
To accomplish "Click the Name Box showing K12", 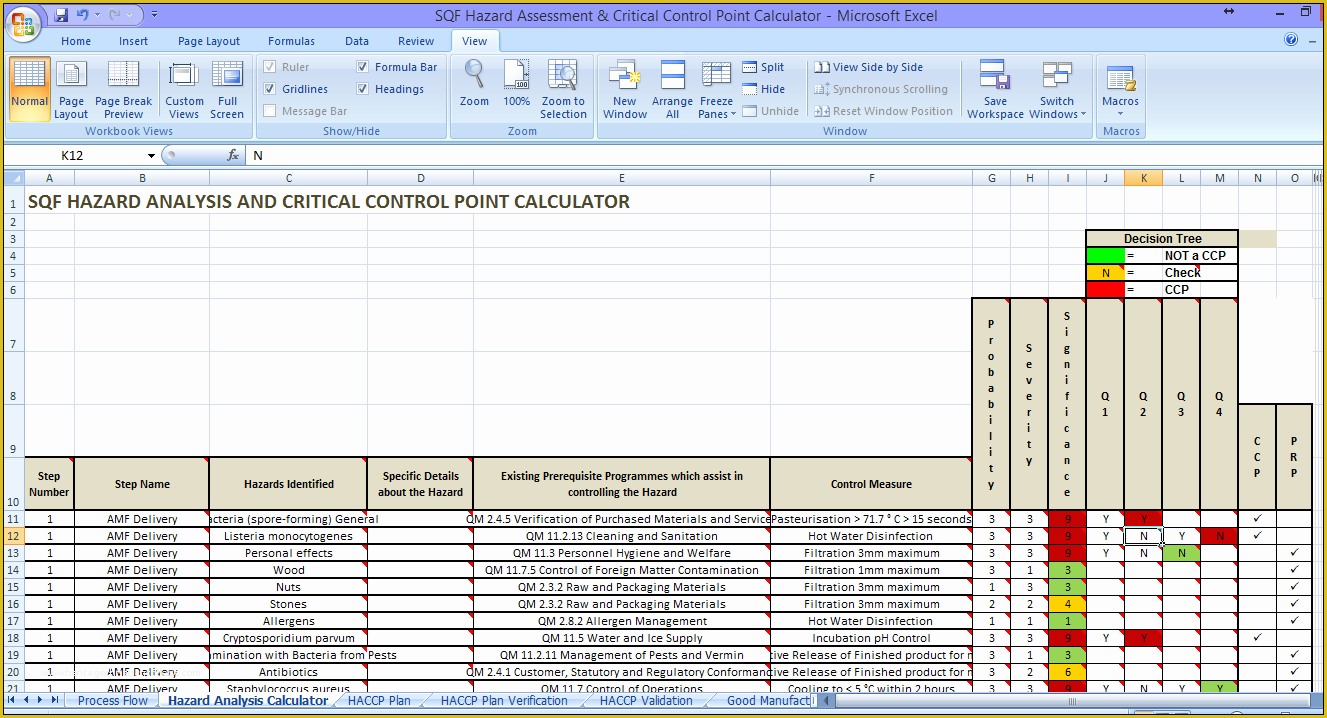I will [x=75, y=155].
